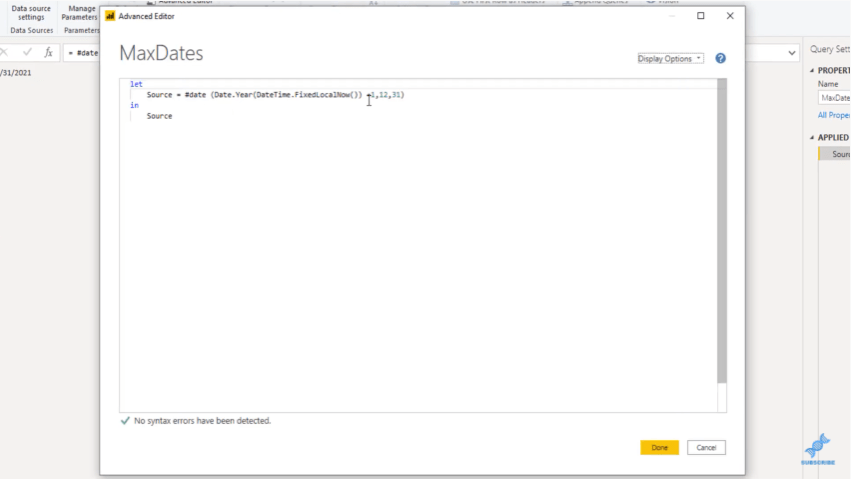This screenshot has height=479, width=851.
Task: Click the fx formula icon in formula bar
Action: 48,52
